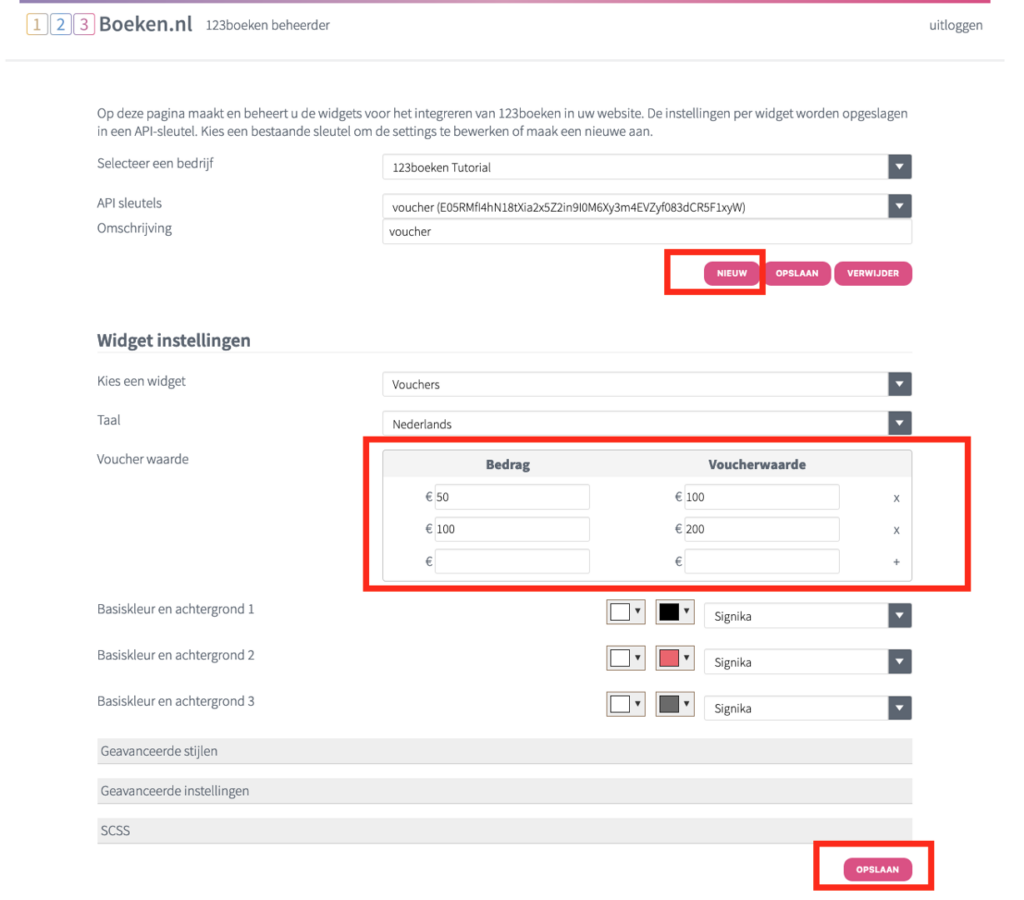The width and height of the screenshot is (1024, 900).
Task: Click the 123Boeken.nl logo
Action: [109, 25]
